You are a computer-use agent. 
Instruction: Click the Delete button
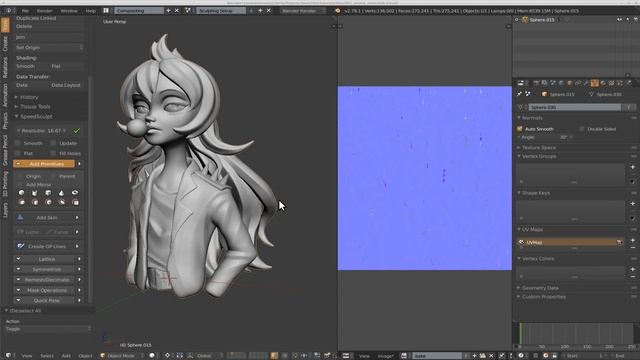point(49,26)
